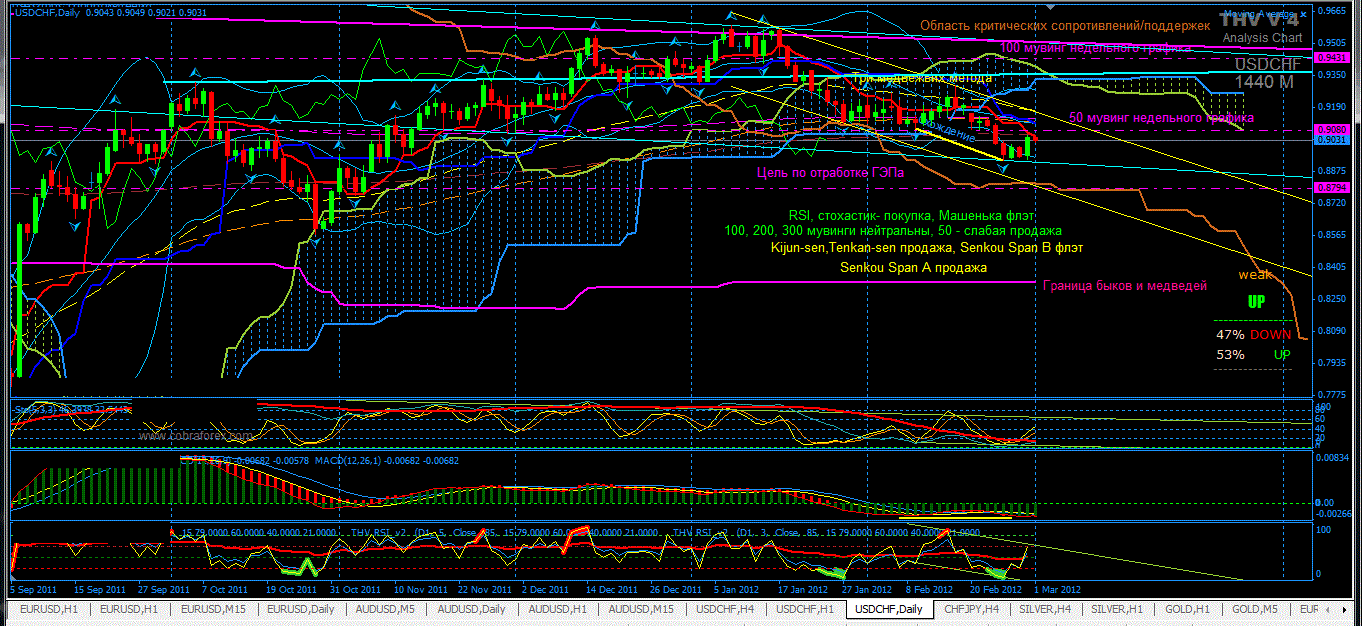Select the 'Граница быков и медведей' label

pyautogui.click(x=1125, y=285)
